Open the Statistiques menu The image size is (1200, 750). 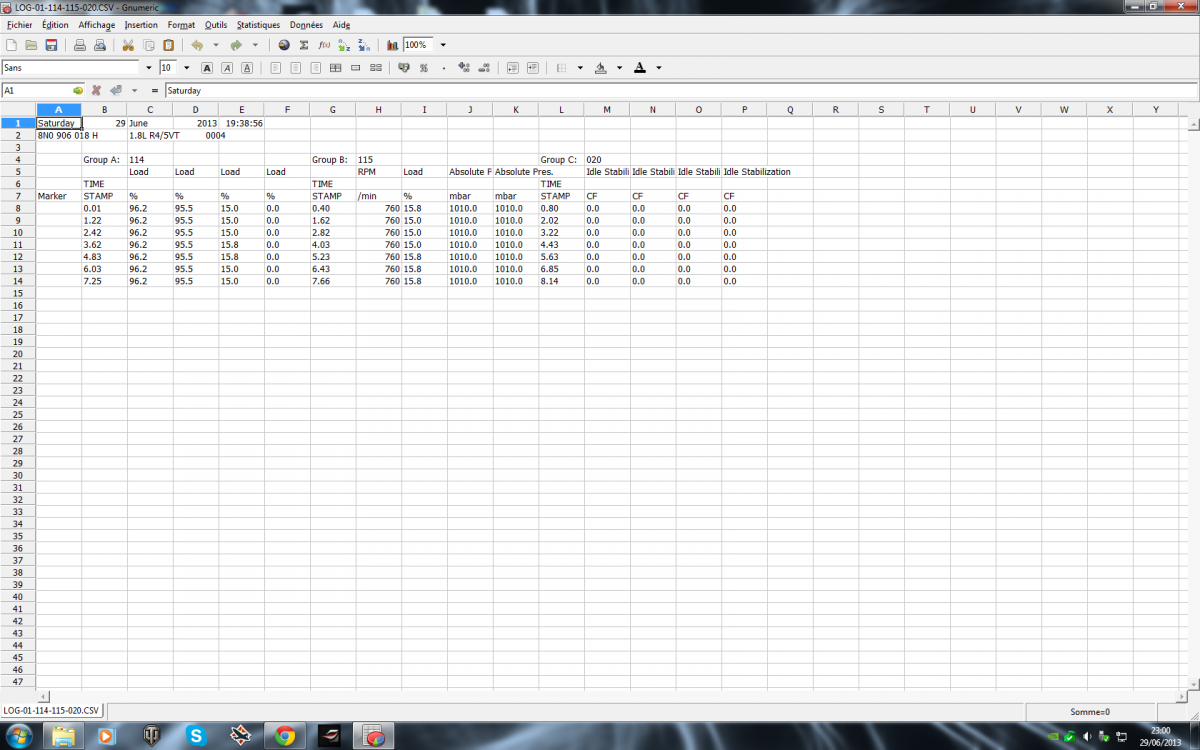pos(258,24)
